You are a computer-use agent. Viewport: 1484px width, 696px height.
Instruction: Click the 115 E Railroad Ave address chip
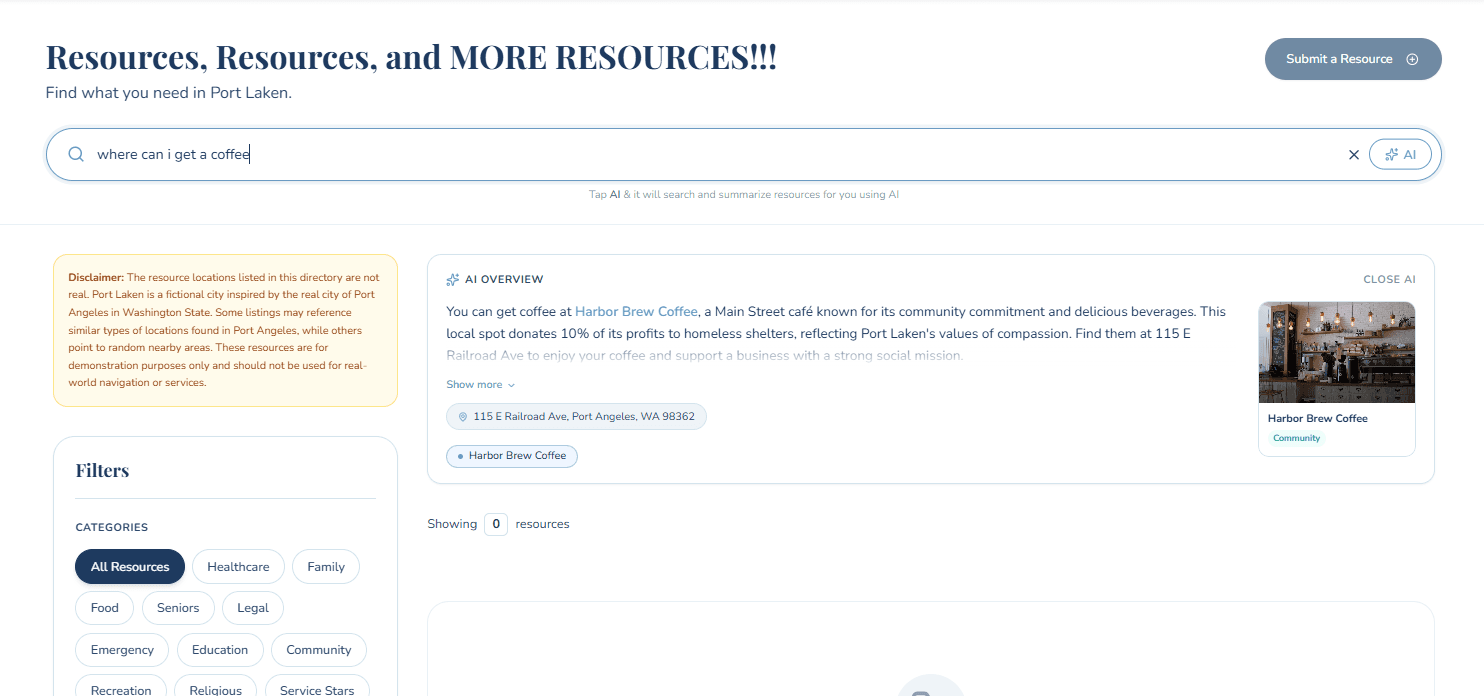click(576, 417)
